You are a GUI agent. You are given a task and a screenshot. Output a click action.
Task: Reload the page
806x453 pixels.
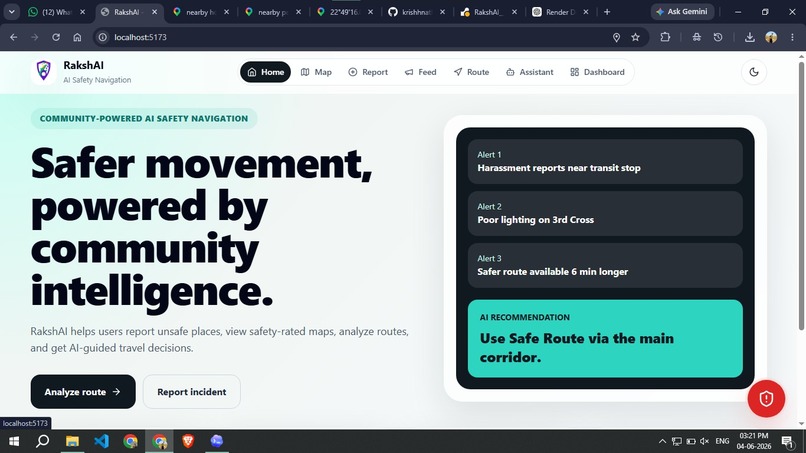56,37
